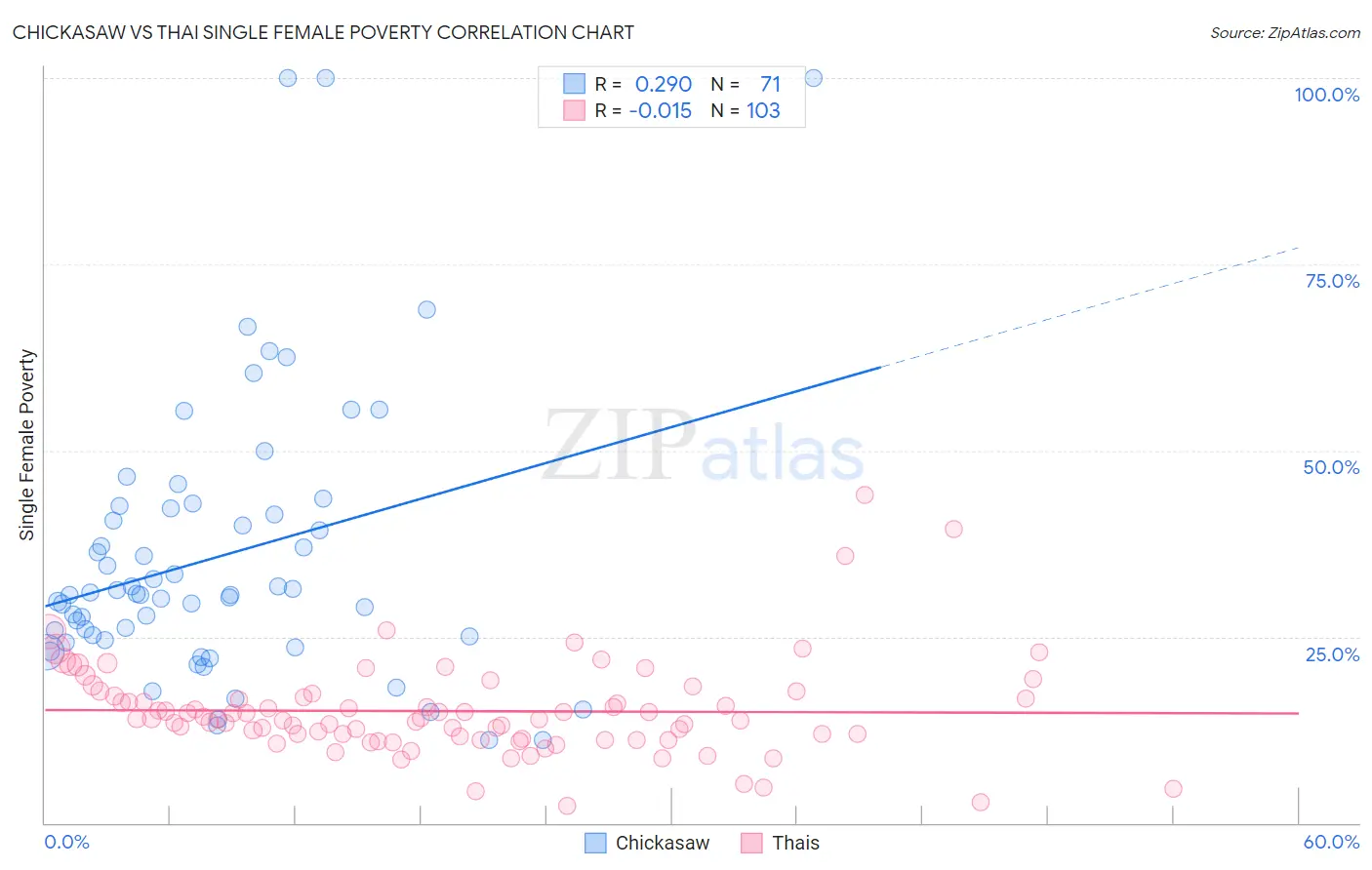
Task: Click the pink Thais swatch in bottom legend
Action: tap(751, 843)
